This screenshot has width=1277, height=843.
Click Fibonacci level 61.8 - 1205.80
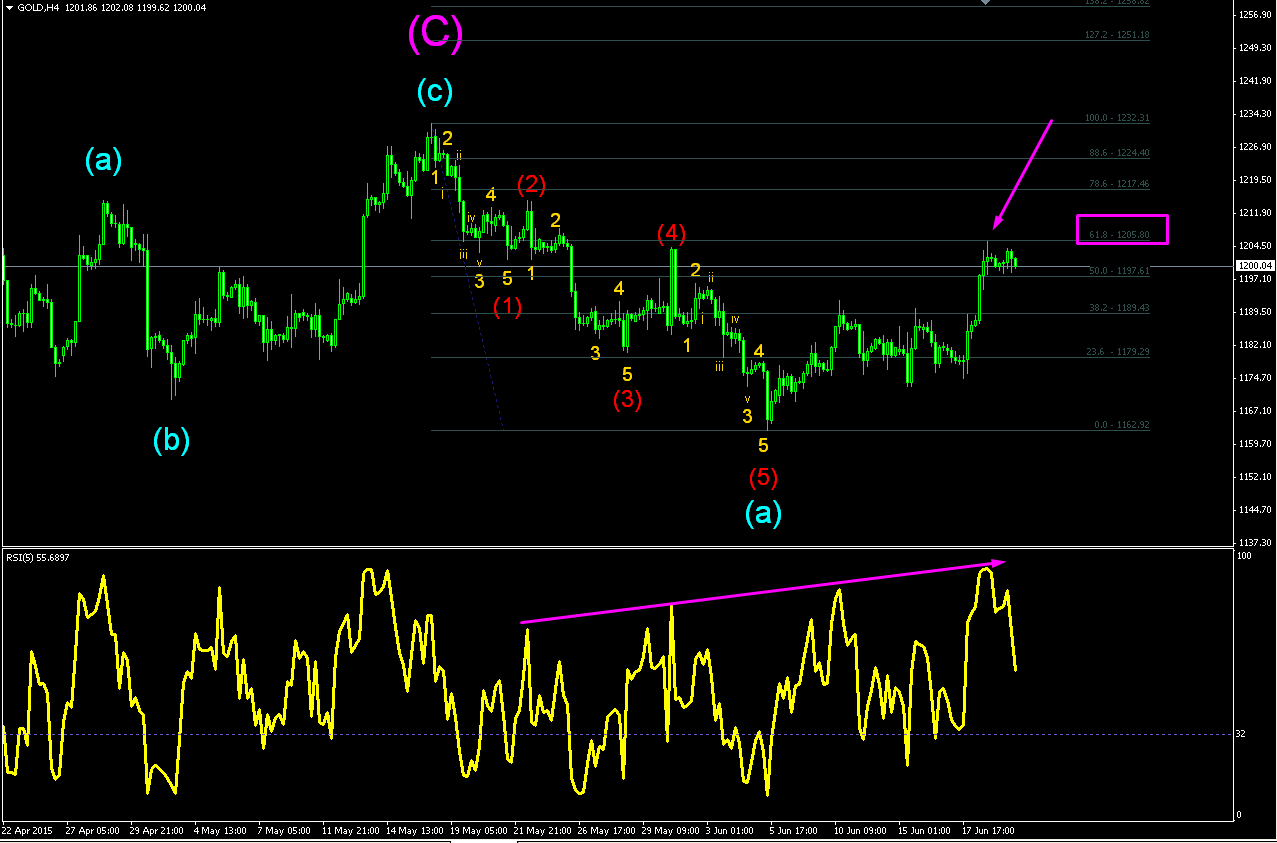tap(1119, 235)
